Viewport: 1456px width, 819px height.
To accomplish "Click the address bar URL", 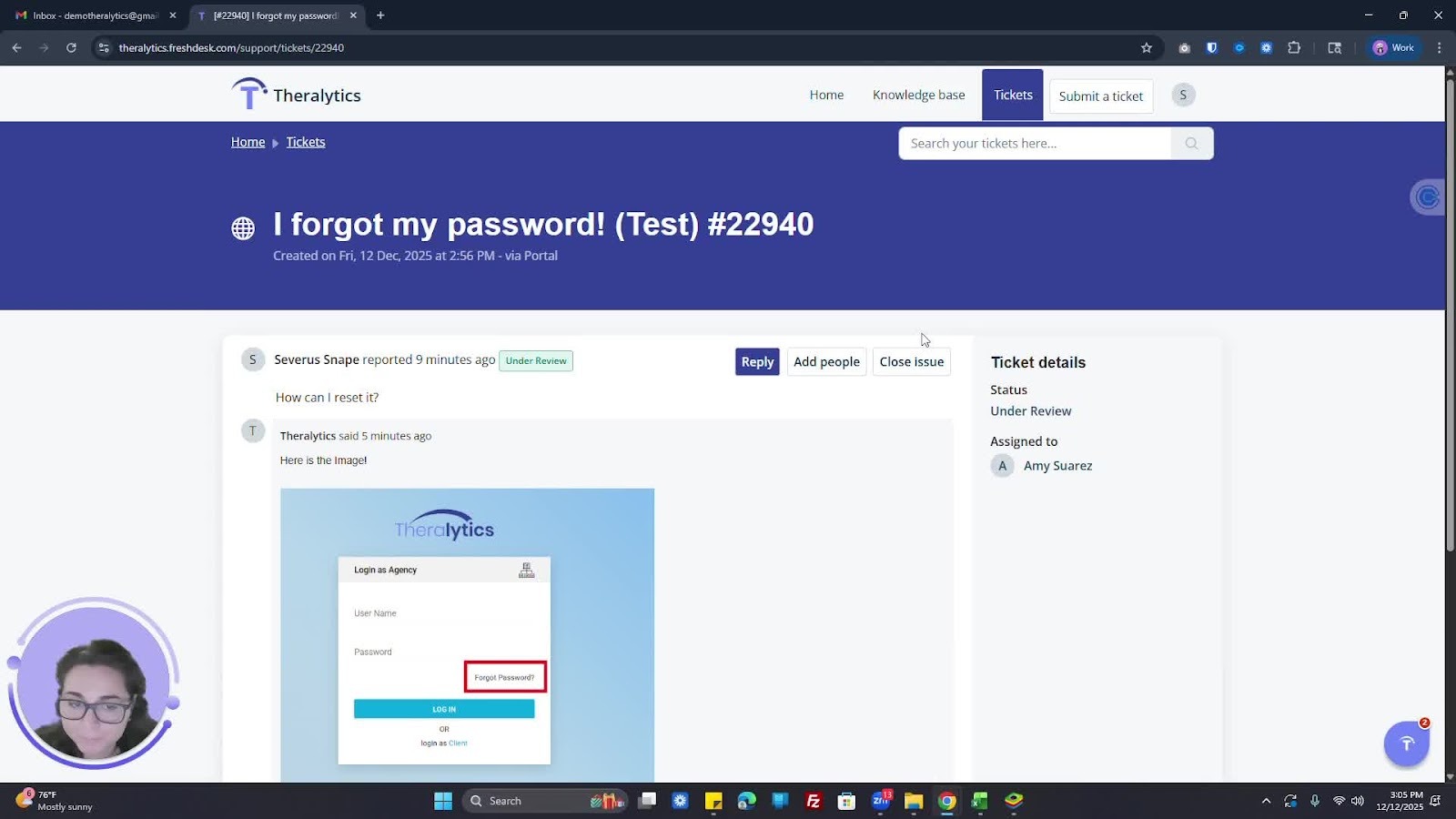I will click(231, 47).
